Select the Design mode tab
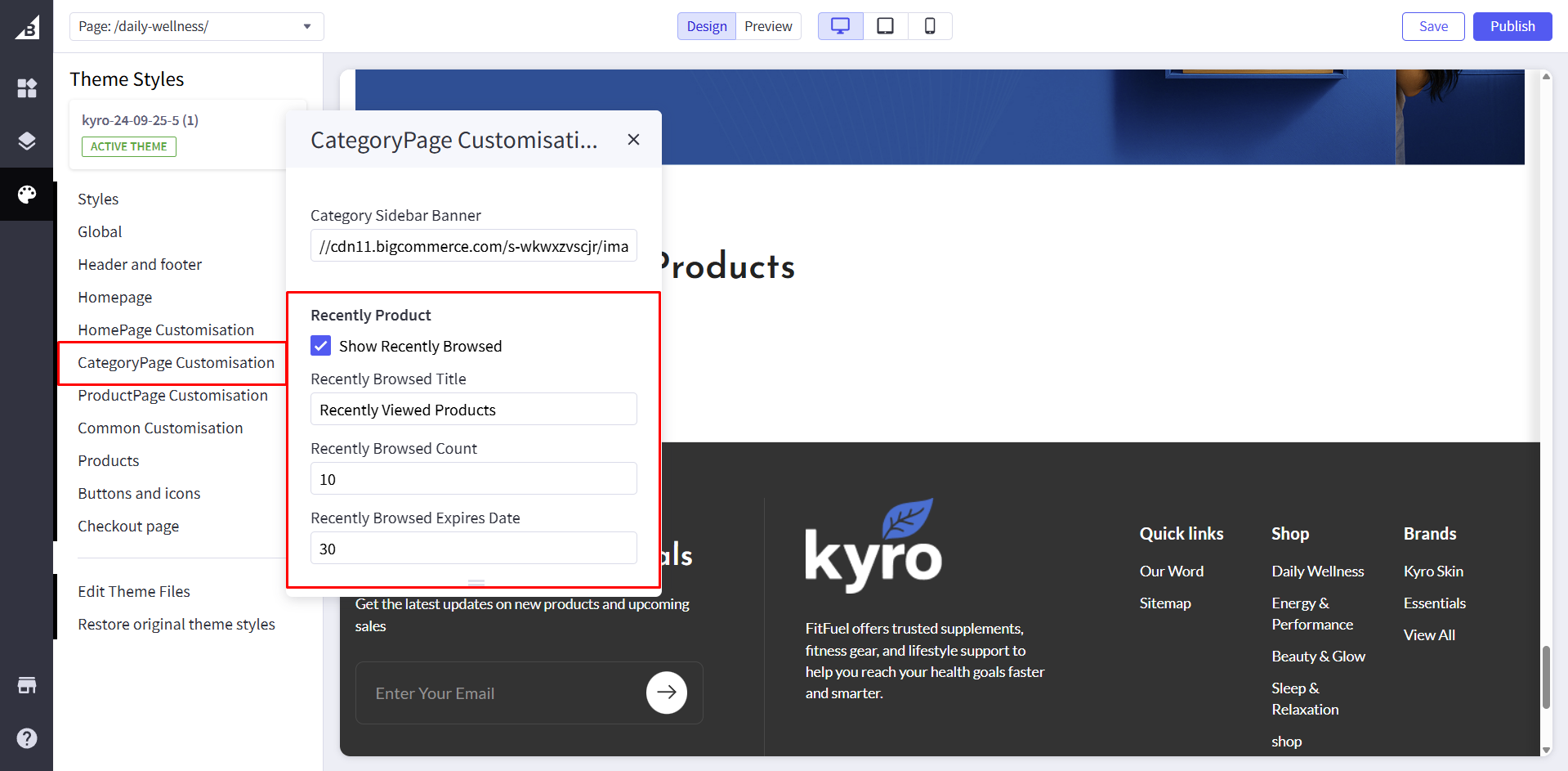Screen dimensions: 1568x771 [x=706, y=26]
